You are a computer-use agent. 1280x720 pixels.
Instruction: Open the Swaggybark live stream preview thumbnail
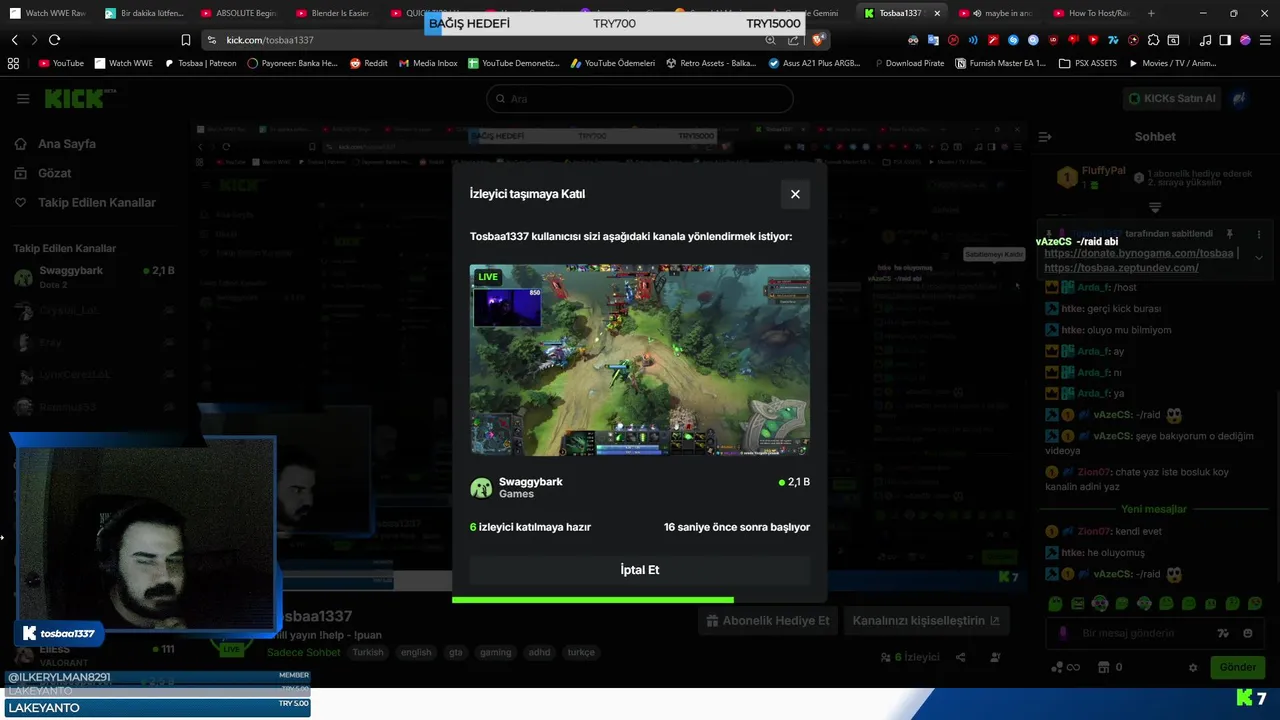(640, 360)
